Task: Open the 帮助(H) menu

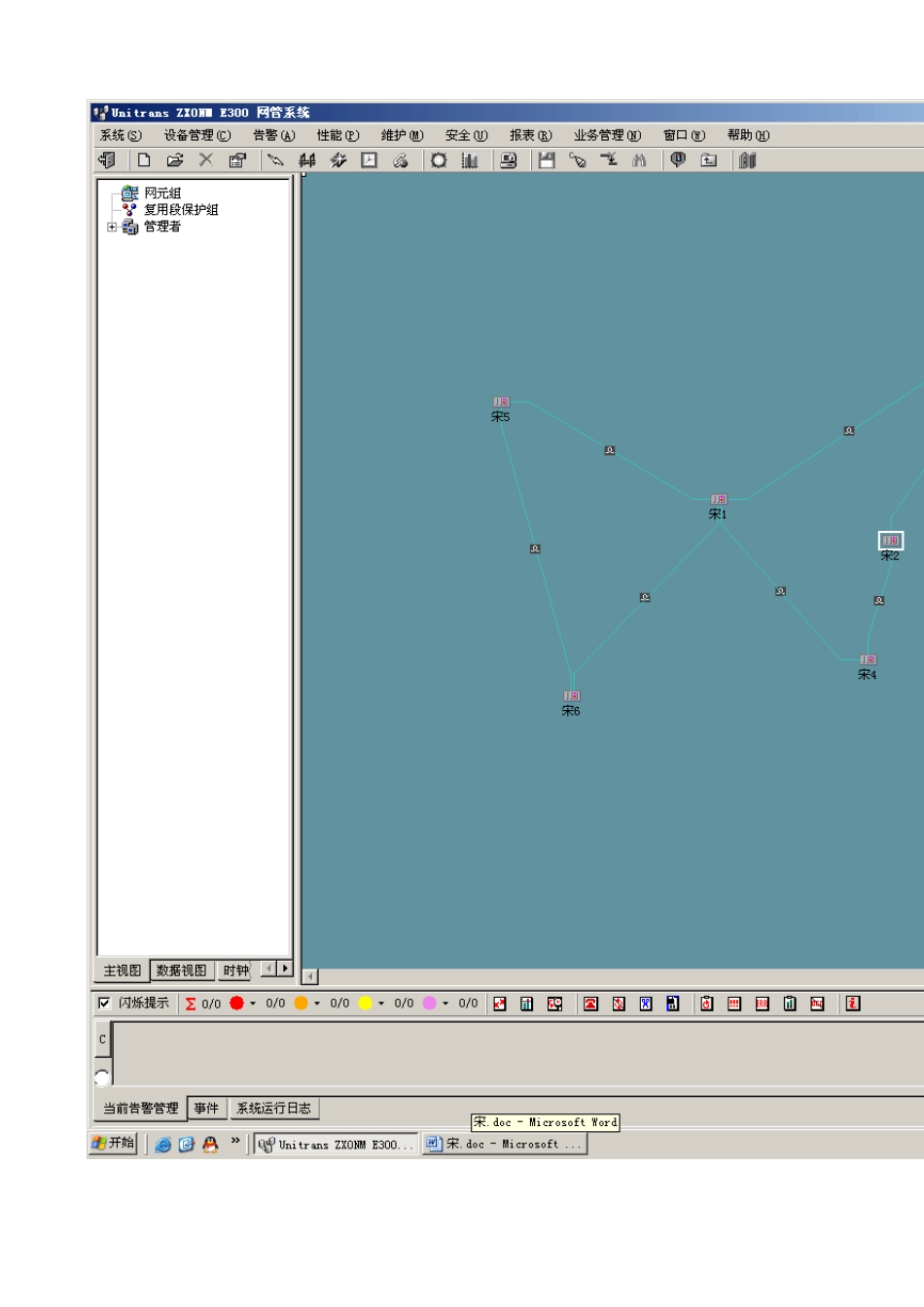Action: (748, 135)
